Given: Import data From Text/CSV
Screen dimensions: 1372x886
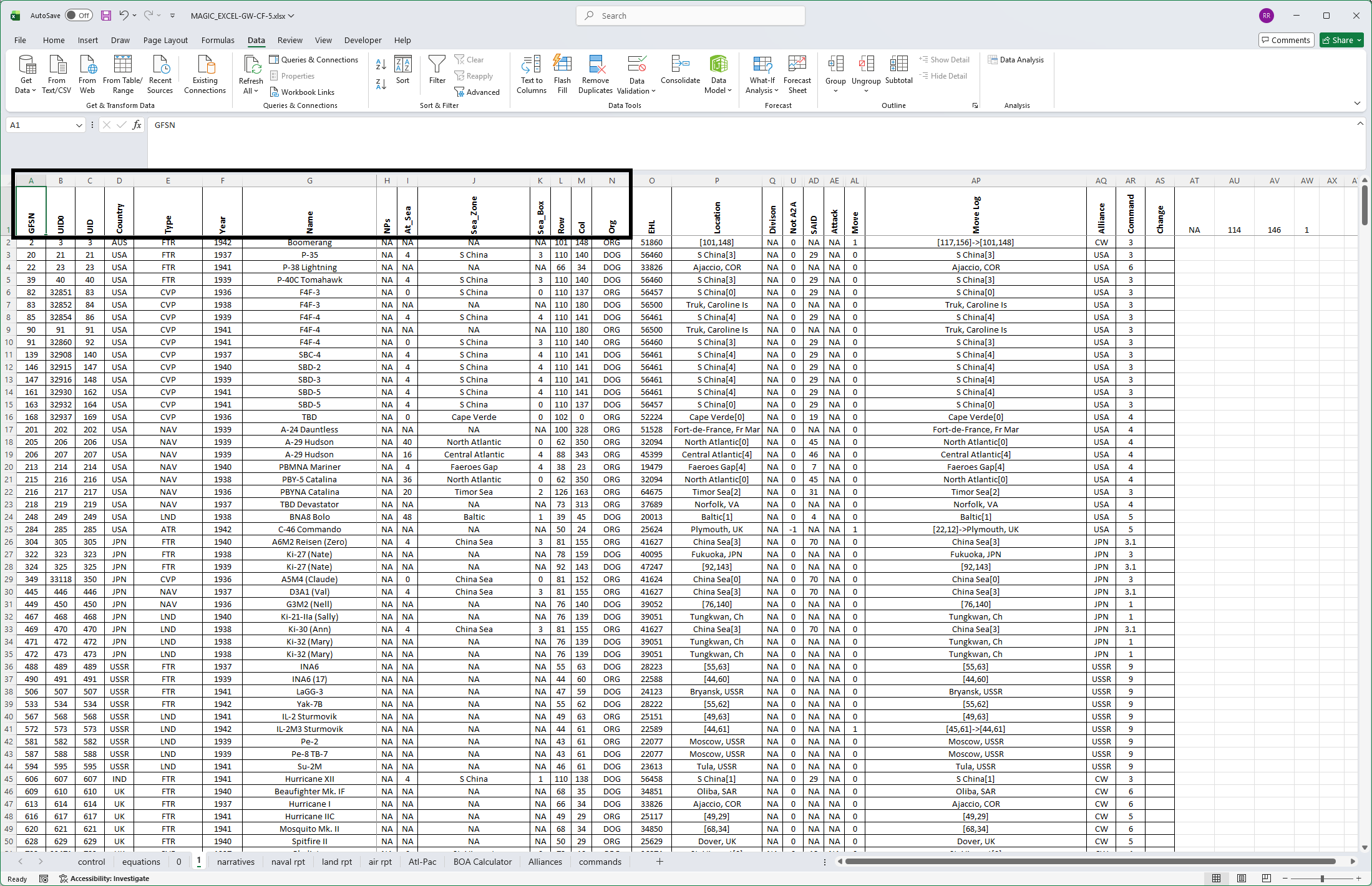Looking at the screenshot, I should (57, 74).
